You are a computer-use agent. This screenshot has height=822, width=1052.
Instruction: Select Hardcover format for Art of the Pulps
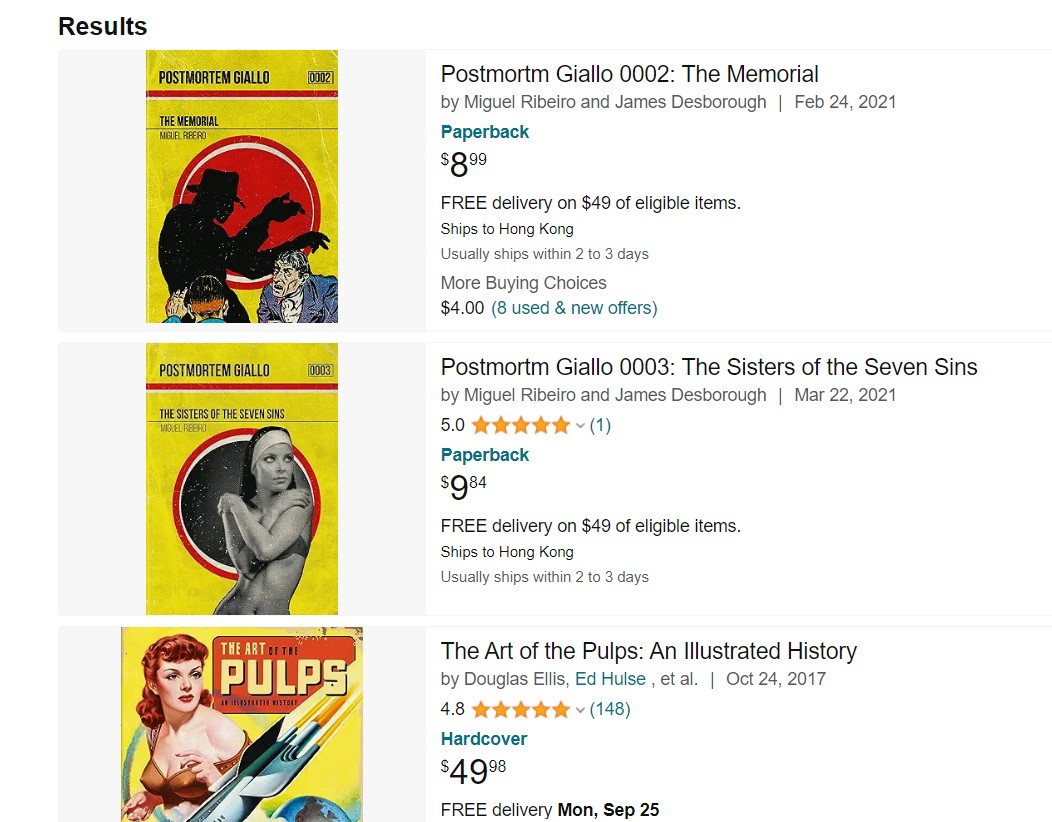tap(484, 739)
